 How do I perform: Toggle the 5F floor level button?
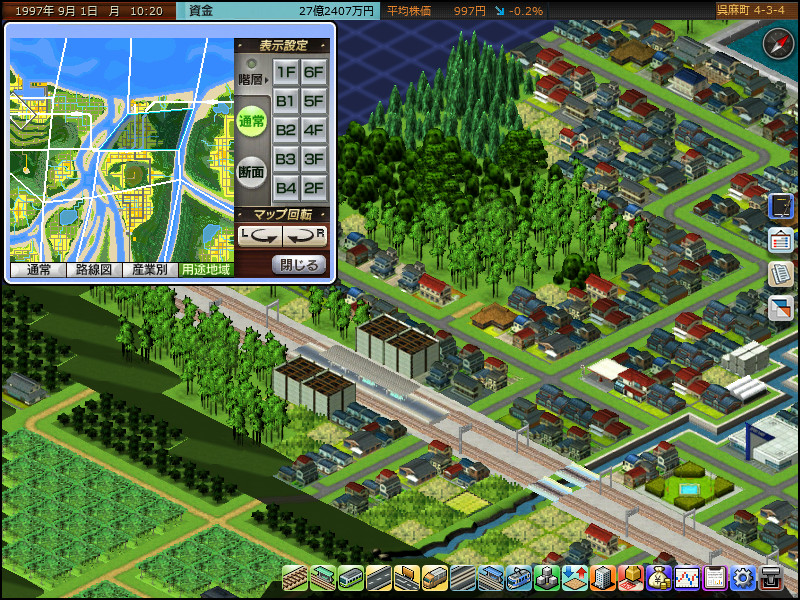tap(314, 101)
